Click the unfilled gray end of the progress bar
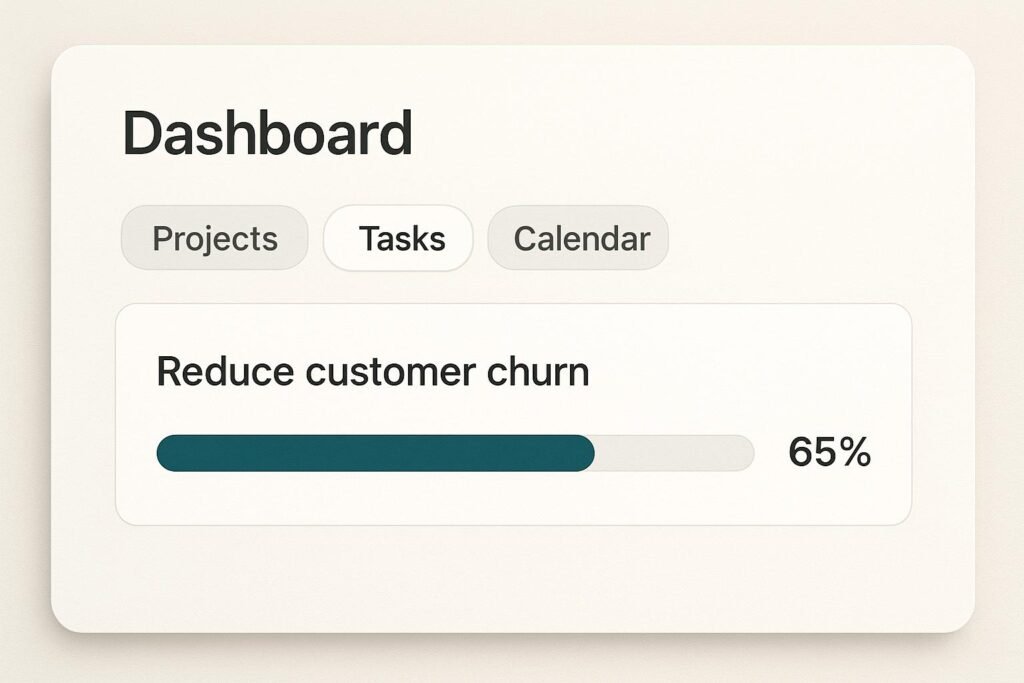This screenshot has height=683, width=1024. click(x=675, y=454)
